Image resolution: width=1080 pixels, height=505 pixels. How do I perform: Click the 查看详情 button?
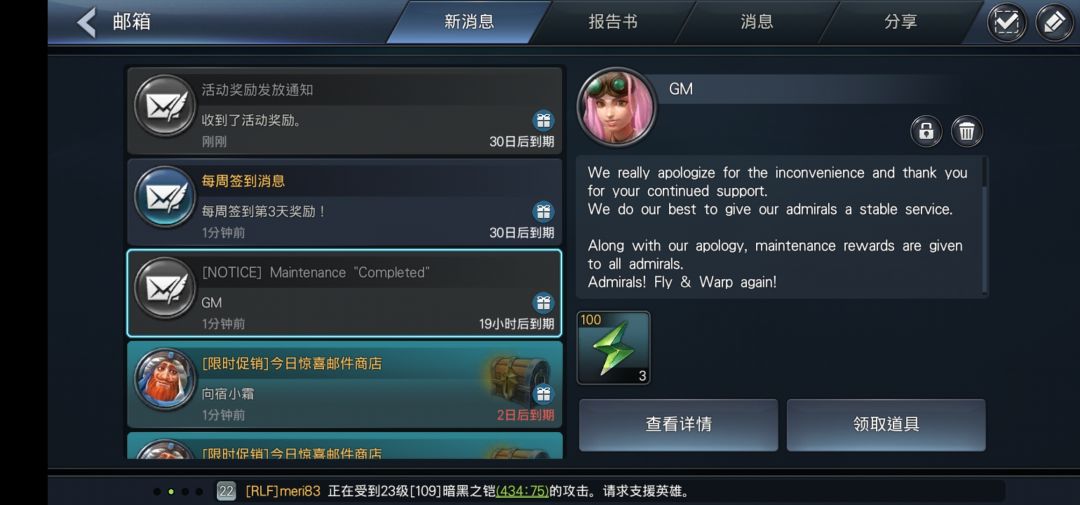click(678, 424)
